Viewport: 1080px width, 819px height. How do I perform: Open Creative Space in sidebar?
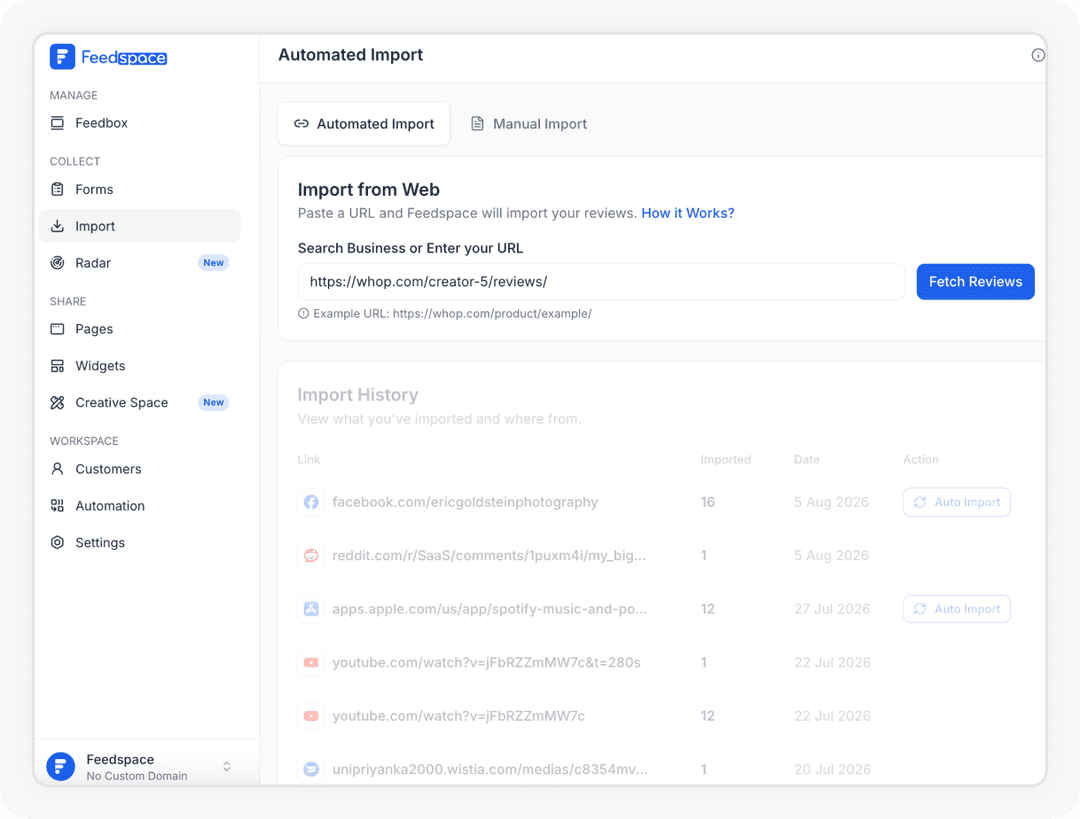coord(139,402)
